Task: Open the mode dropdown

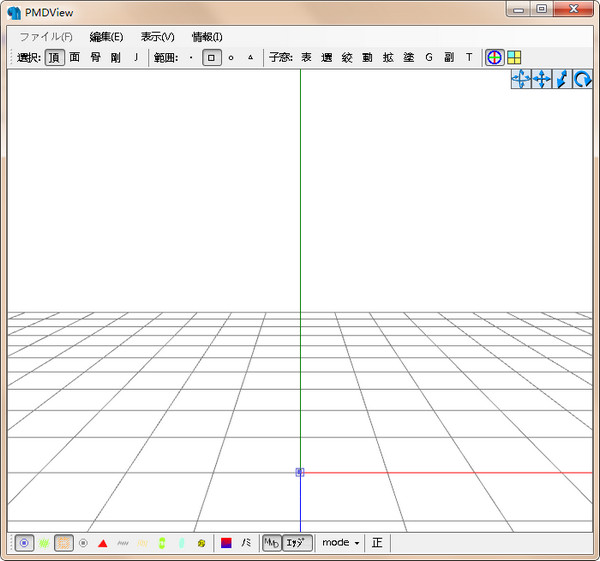Action: coord(340,543)
